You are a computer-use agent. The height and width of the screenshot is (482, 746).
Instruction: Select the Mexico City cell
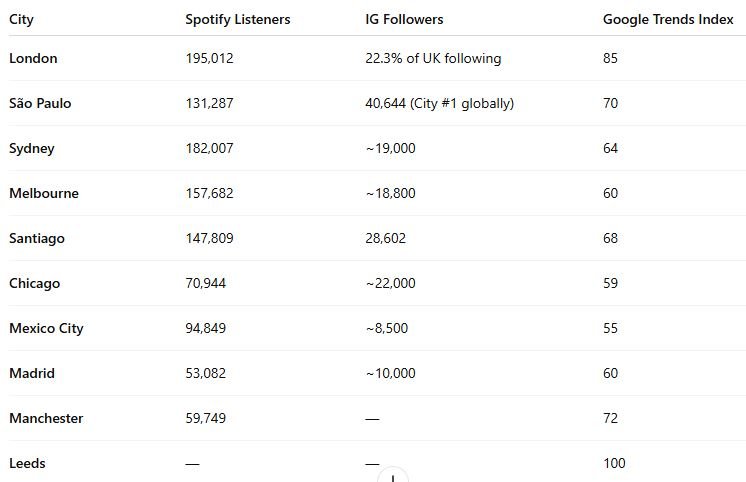[46, 328]
